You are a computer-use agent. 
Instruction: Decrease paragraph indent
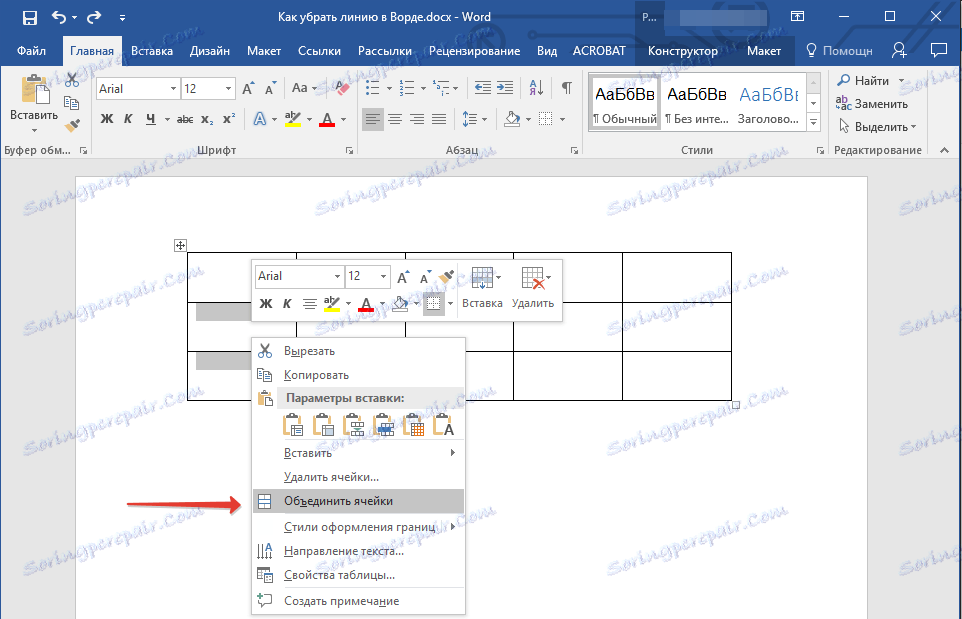(483, 88)
